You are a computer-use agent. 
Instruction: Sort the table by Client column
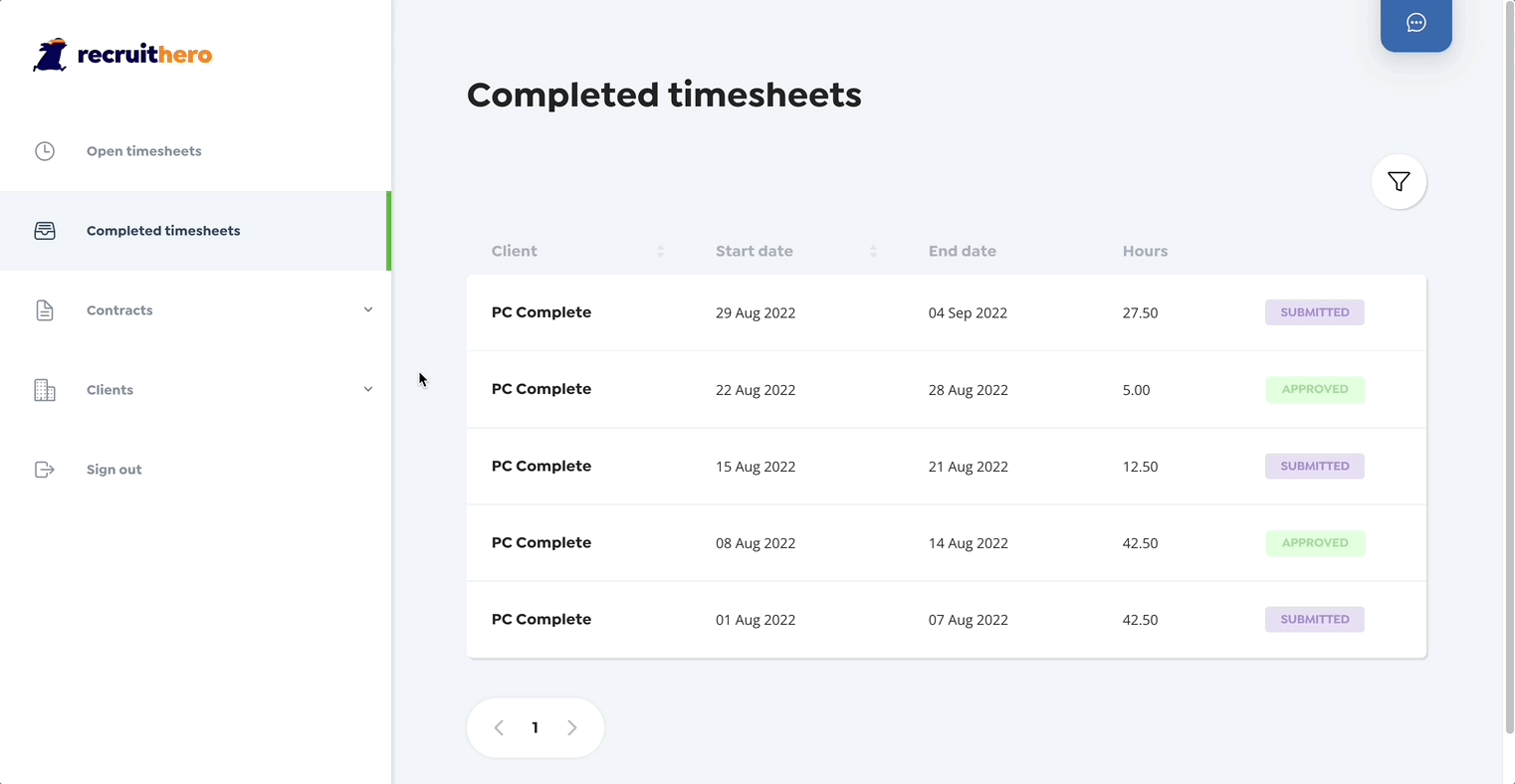tap(660, 252)
